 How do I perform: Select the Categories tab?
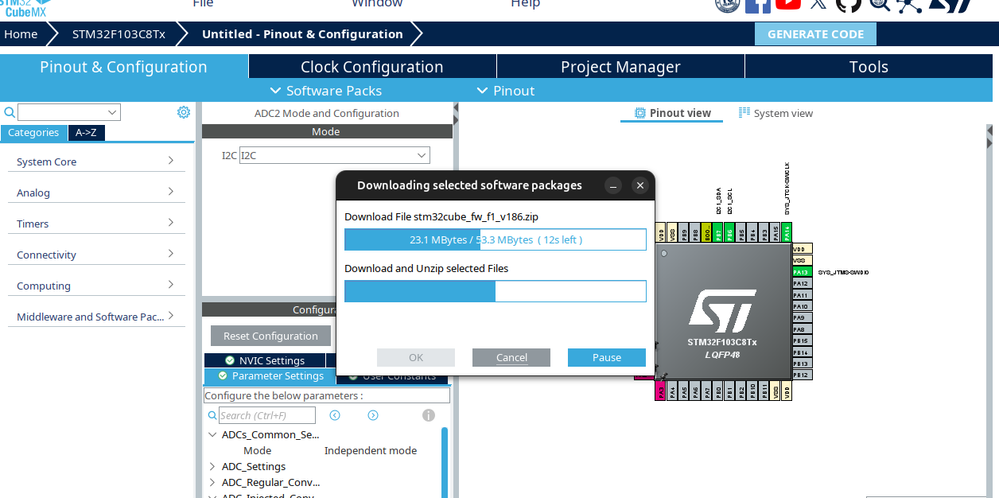pos(33,132)
